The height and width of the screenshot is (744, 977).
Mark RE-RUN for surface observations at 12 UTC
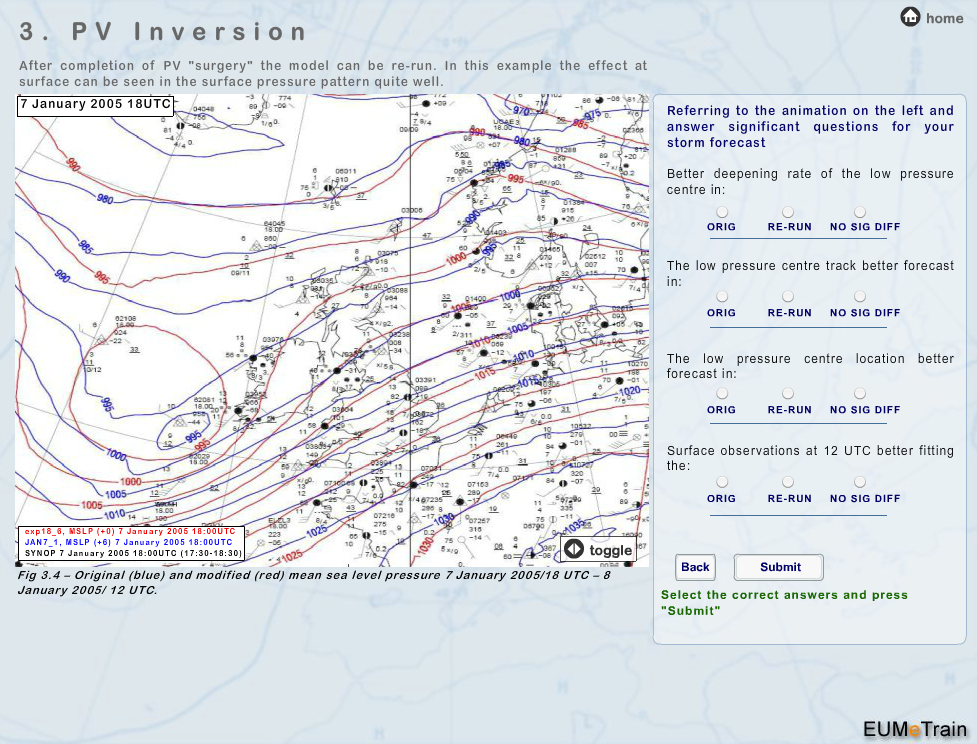[x=788, y=483]
